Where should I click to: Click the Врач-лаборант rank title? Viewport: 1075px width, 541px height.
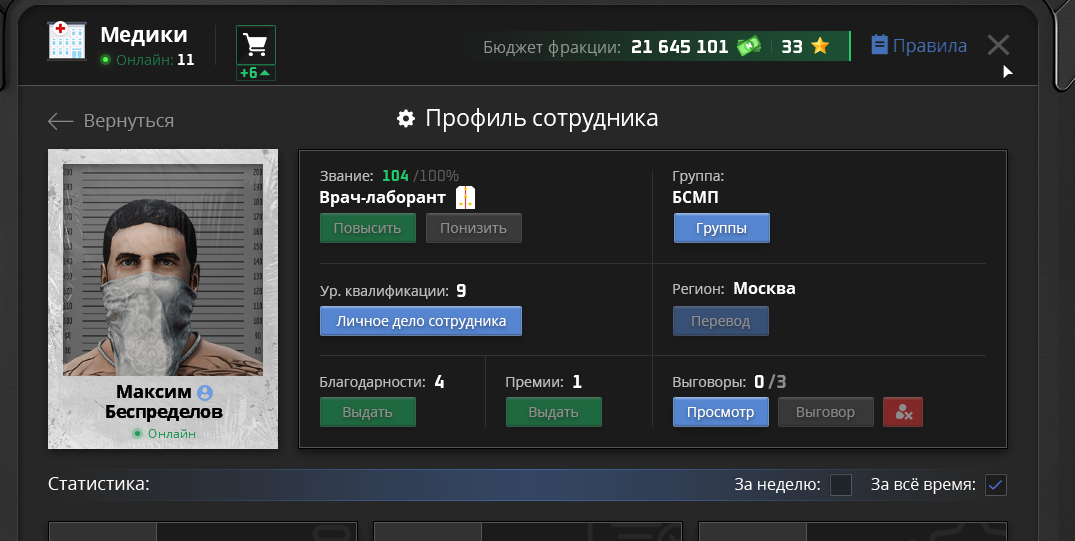[383, 198]
